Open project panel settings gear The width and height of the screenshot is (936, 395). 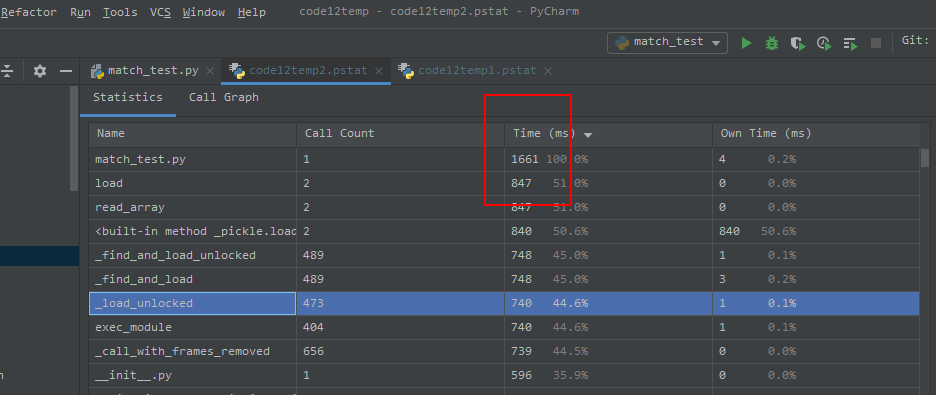[40, 71]
